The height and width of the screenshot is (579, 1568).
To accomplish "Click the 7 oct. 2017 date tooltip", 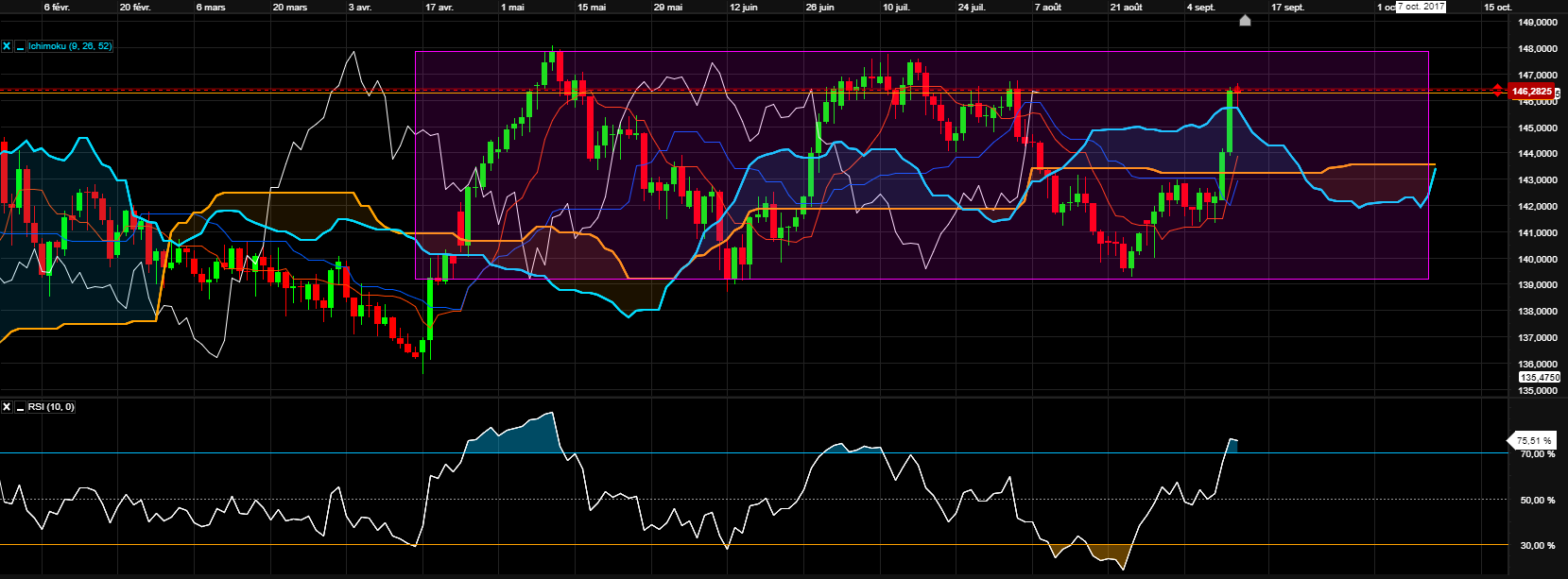I will coord(1421,7).
